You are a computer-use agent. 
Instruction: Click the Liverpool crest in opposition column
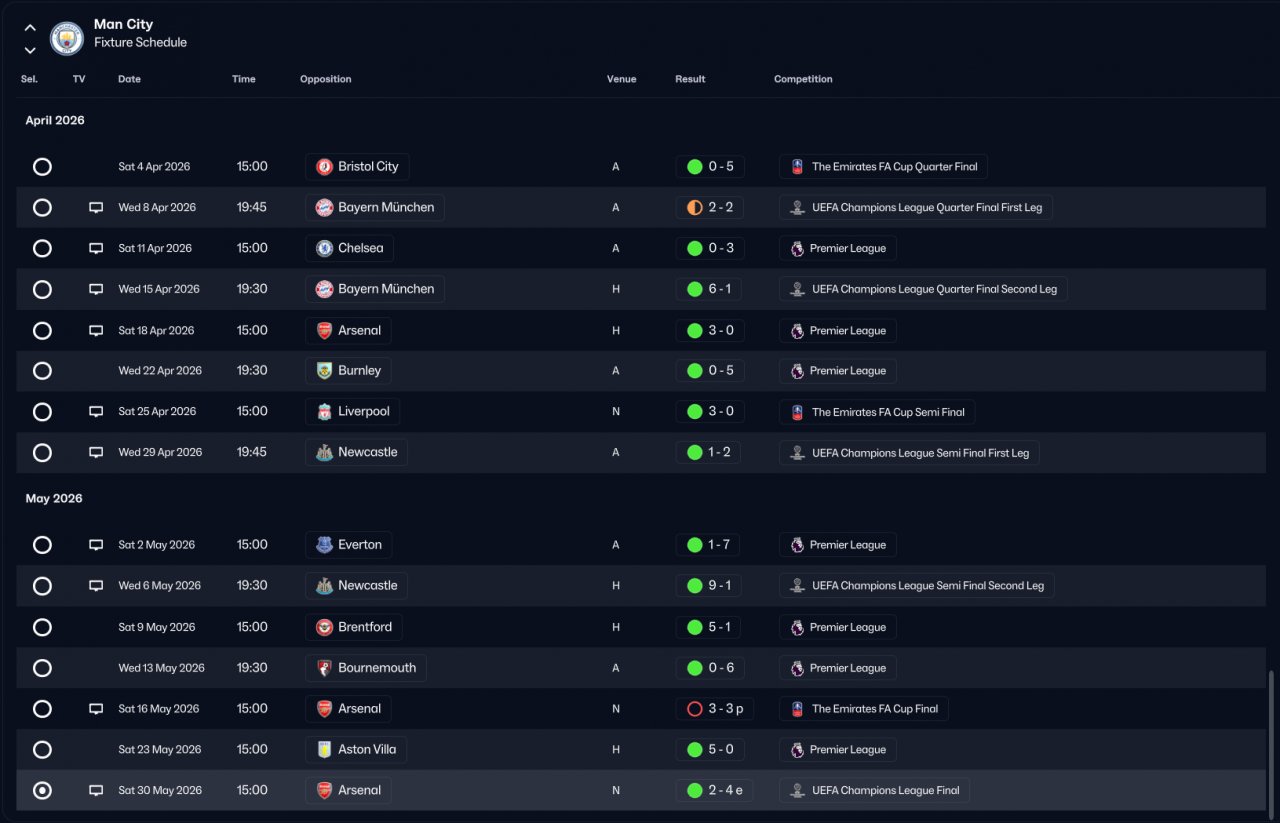click(324, 412)
